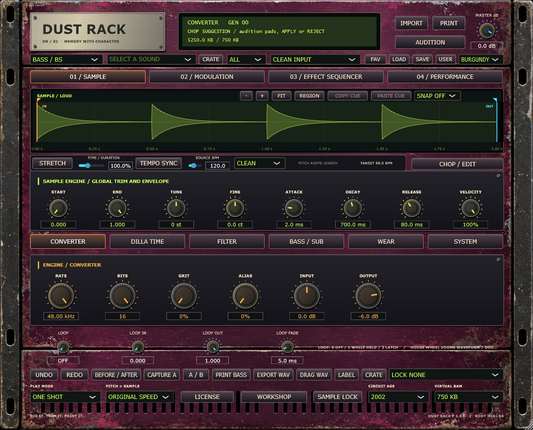
Task: Click the INPUT gain knob
Action: [x=307, y=296]
